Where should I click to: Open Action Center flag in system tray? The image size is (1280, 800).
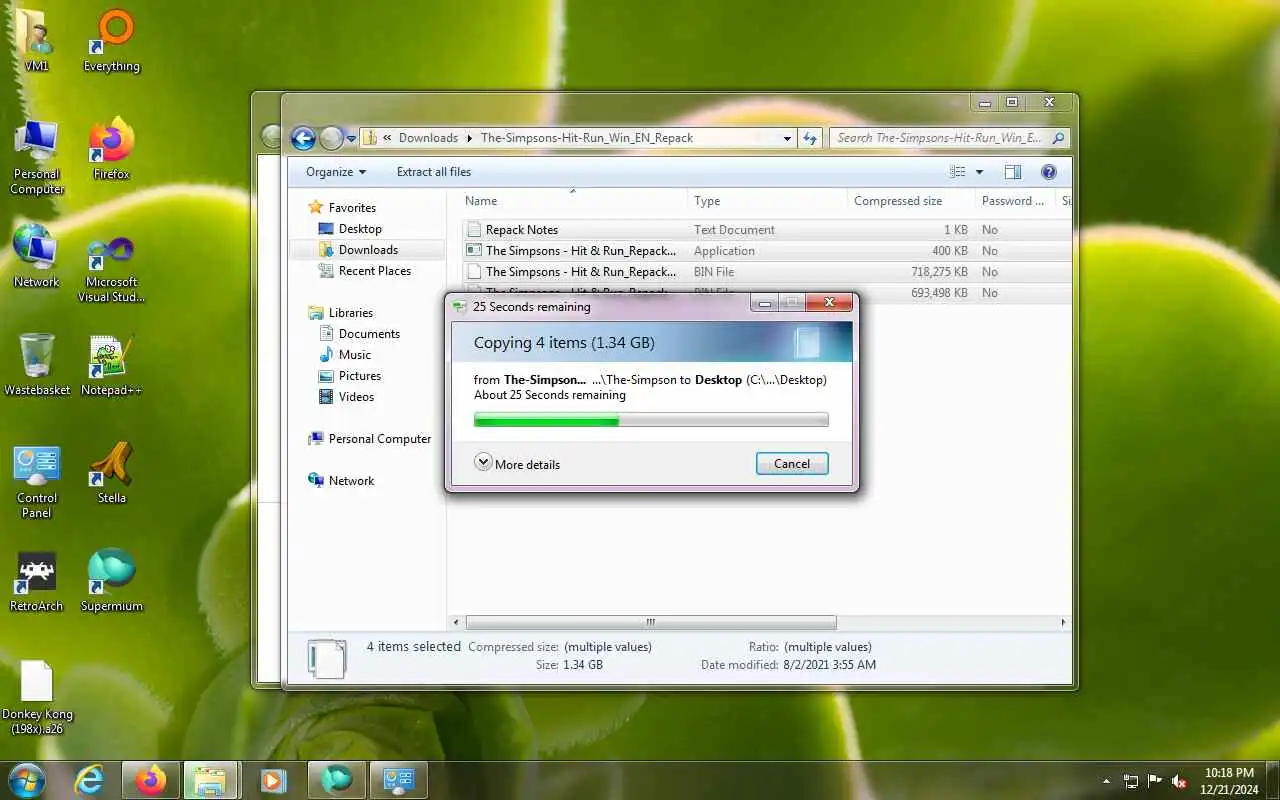[1155, 781]
